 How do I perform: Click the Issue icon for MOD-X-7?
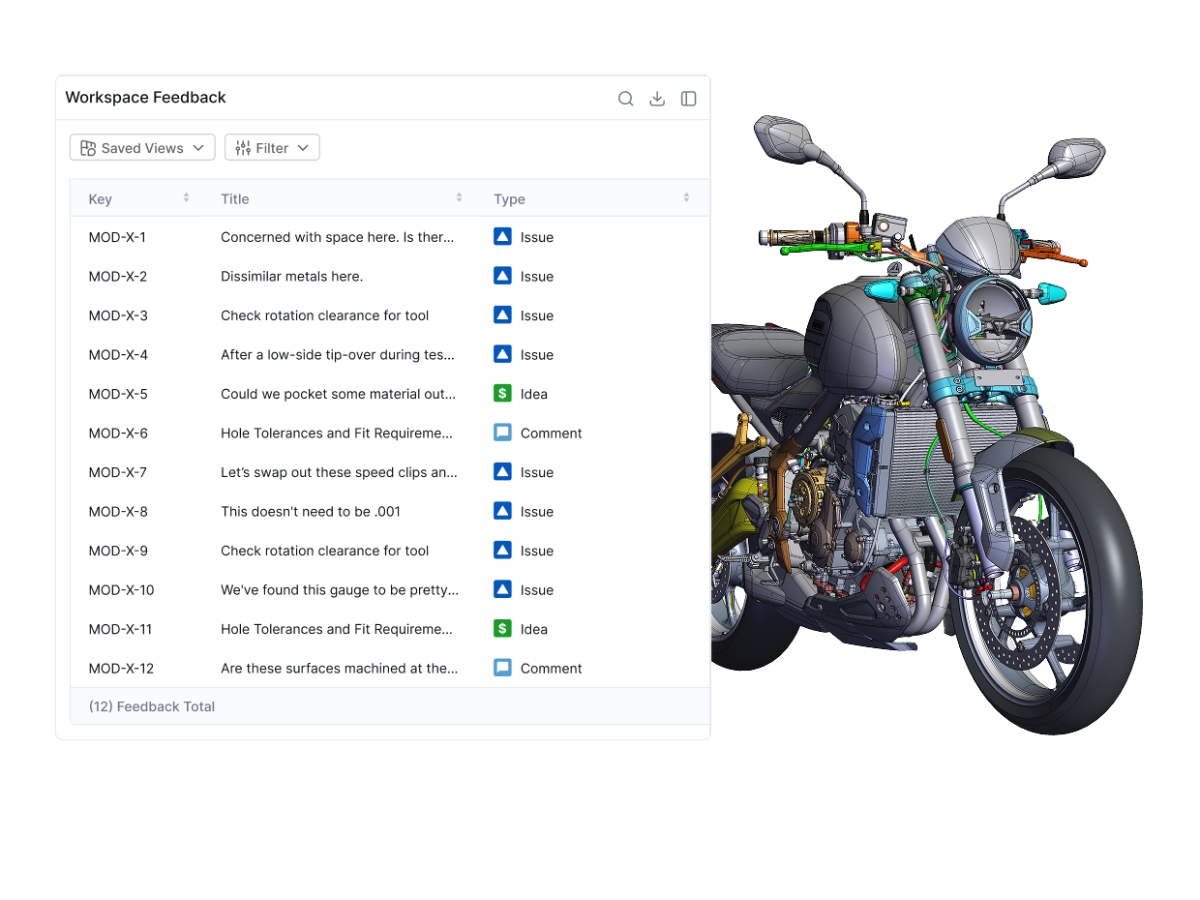(x=503, y=472)
